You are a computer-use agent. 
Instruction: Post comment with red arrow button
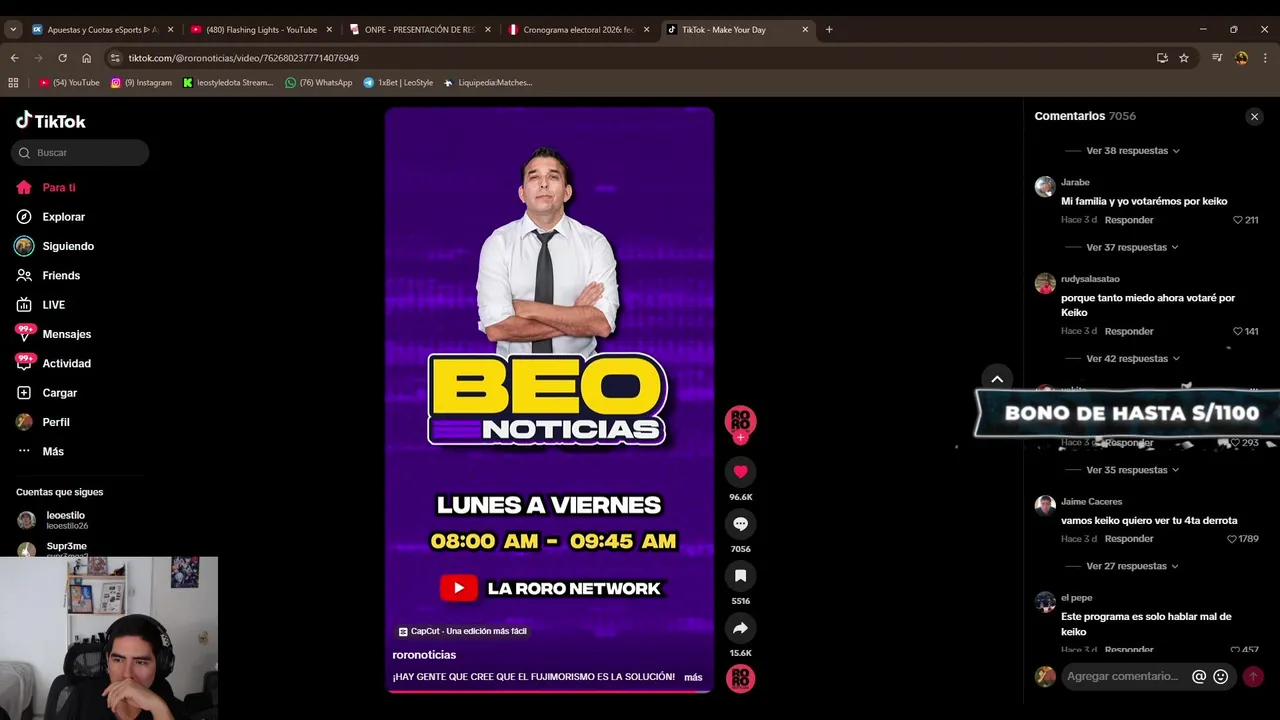pos(1253,677)
